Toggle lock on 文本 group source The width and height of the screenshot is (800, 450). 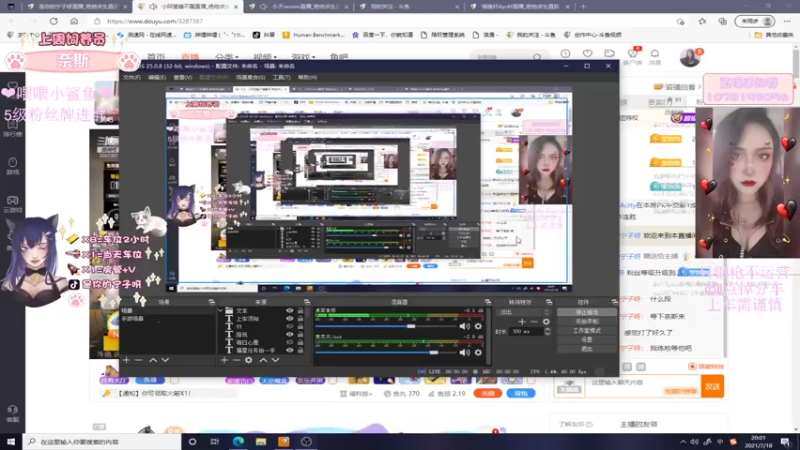(301, 311)
